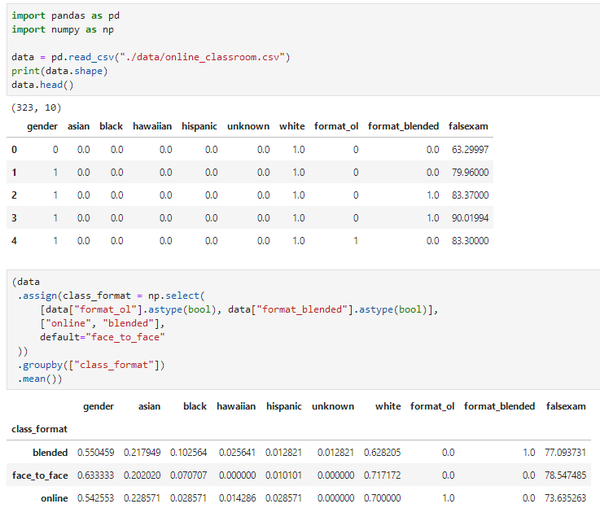Viewport: 600px width, 517px height.
Task: Click the format_blended header in grouped table
Action: point(499,407)
